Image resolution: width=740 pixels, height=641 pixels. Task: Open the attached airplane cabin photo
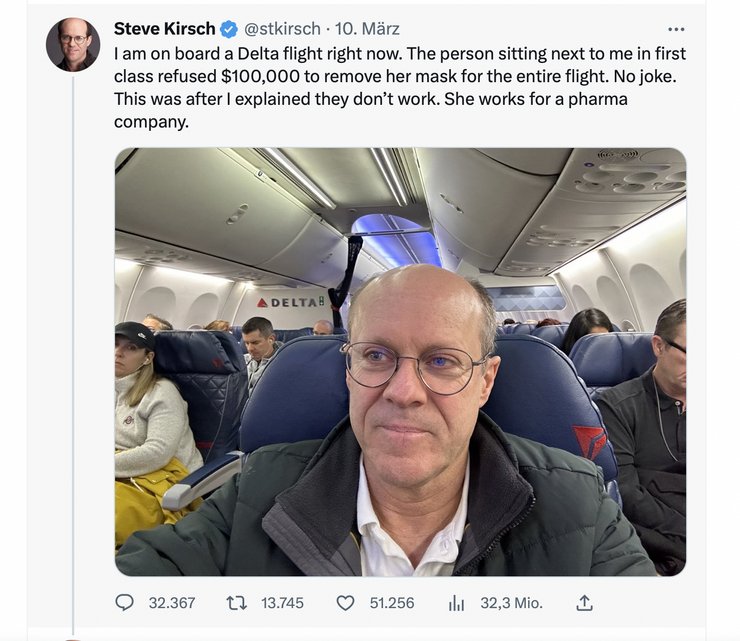[400, 362]
